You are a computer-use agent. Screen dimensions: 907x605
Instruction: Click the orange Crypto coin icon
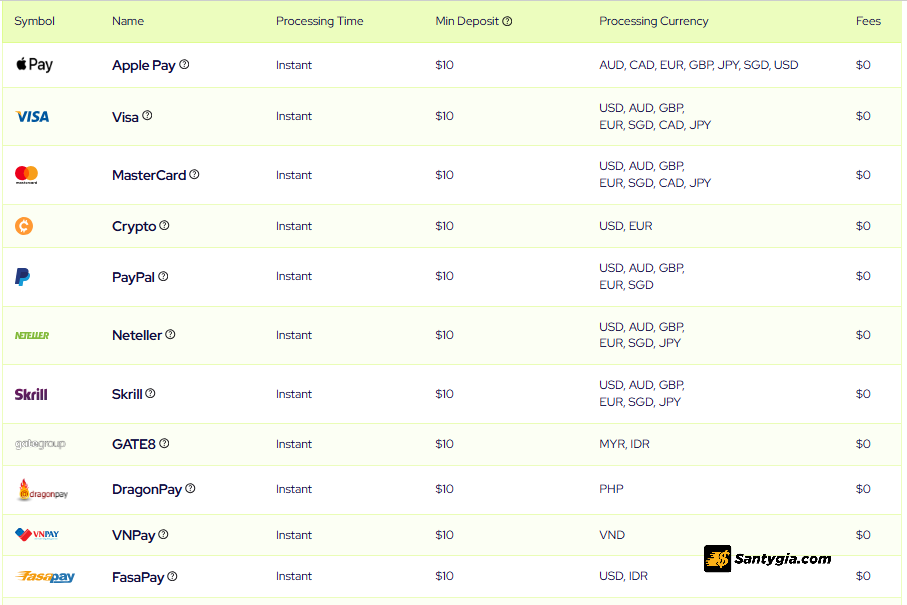(24, 226)
